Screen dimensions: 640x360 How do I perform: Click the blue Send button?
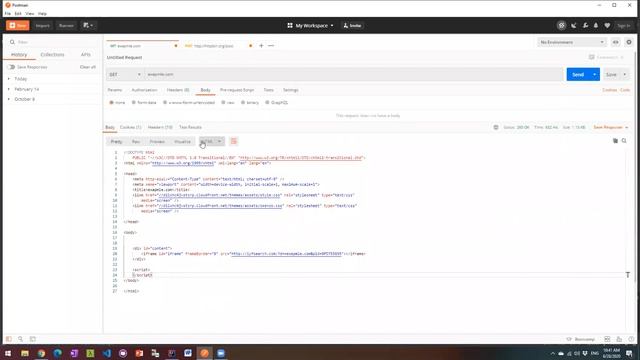click(578, 74)
